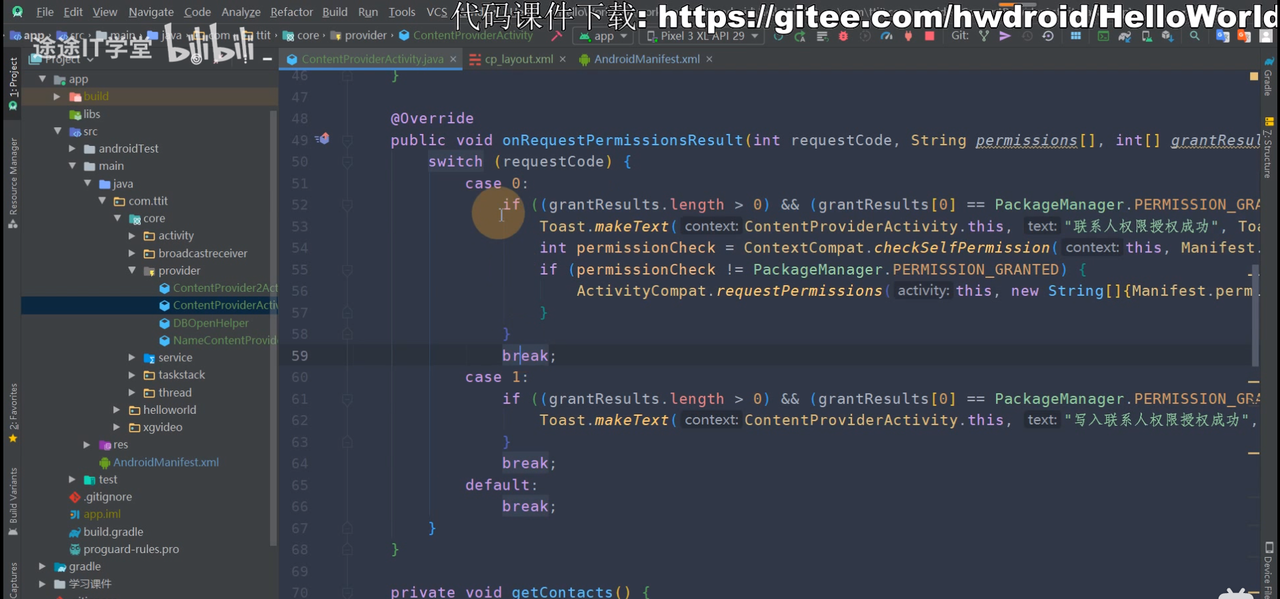Viewport: 1280px width, 599px height.
Task: Open Pixel 3 XL API 29 device dropdown
Action: coord(700,36)
